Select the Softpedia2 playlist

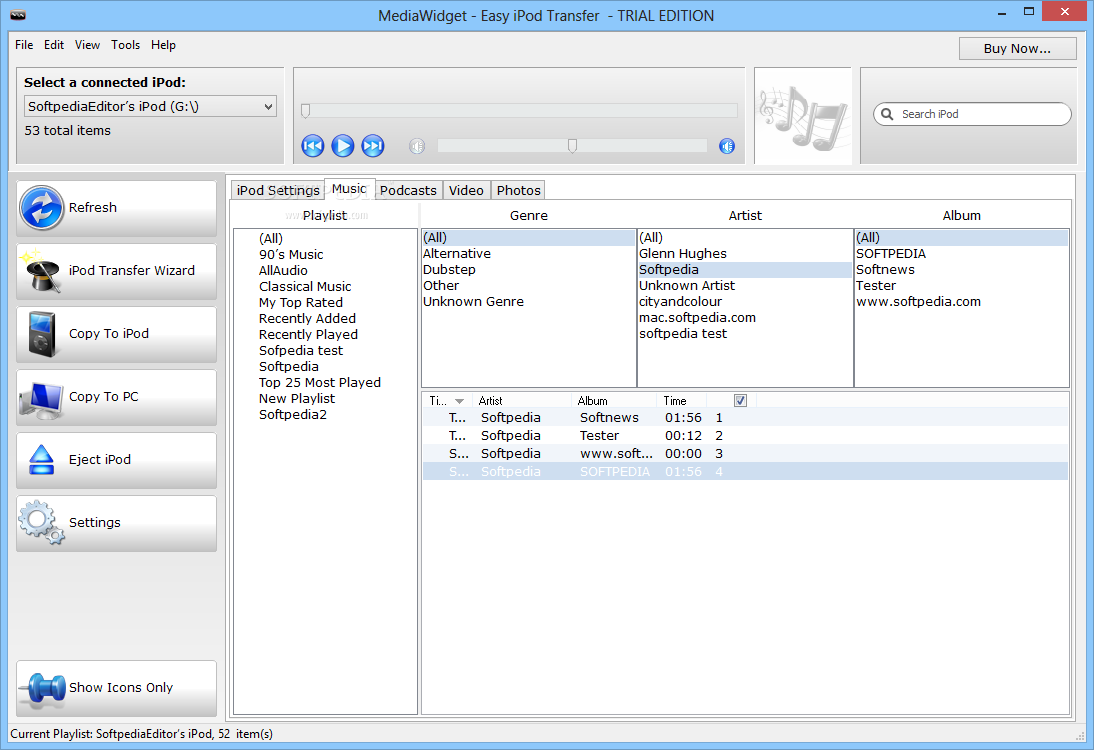[x=292, y=415]
